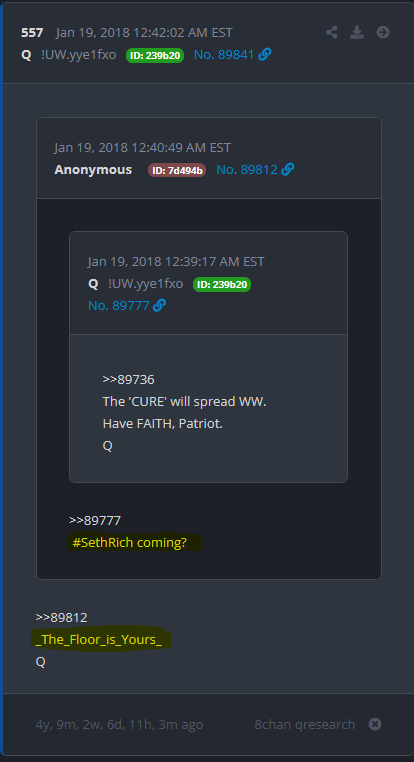Click the _The_Floor_is_Yours_ highlighted text
This screenshot has width=414, height=762.
tap(101, 640)
